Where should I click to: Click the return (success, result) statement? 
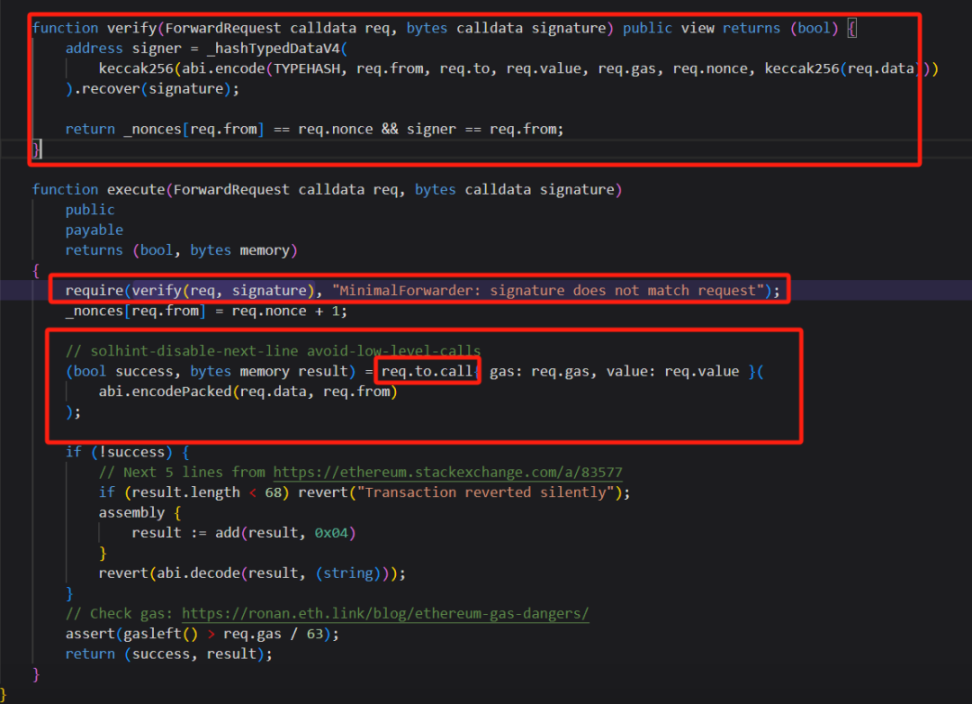coord(168,654)
